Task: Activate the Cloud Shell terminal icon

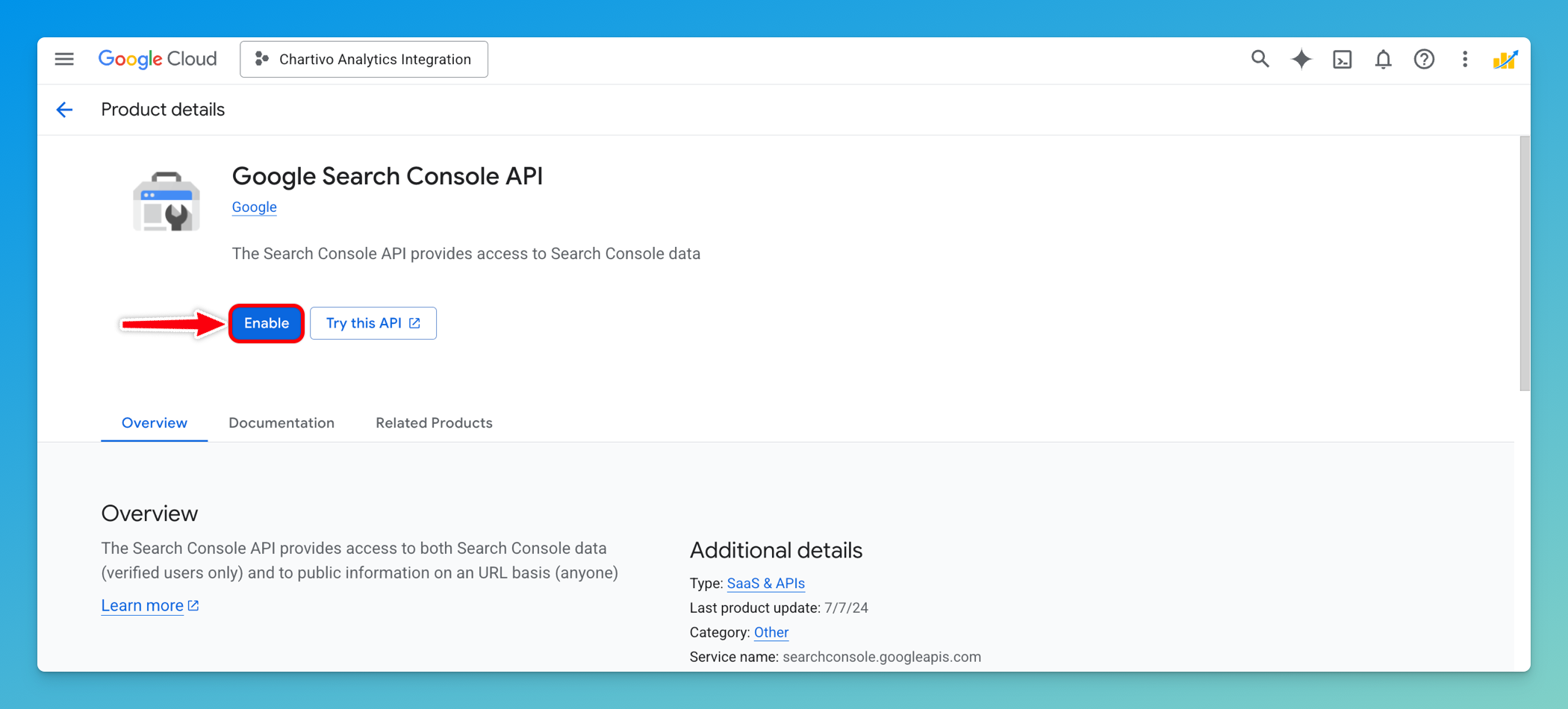Action: [1342, 59]
